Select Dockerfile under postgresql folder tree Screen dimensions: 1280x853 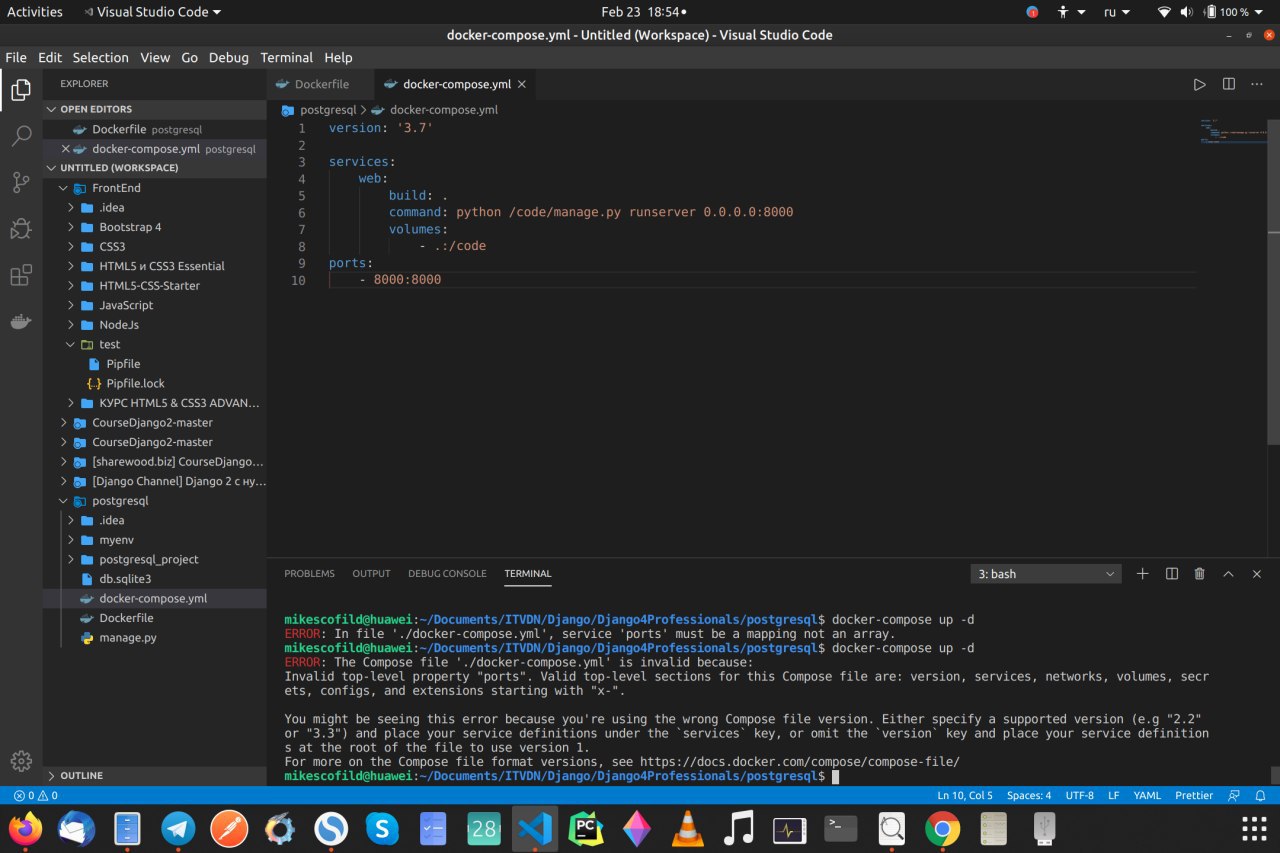[x=155, y=618]
